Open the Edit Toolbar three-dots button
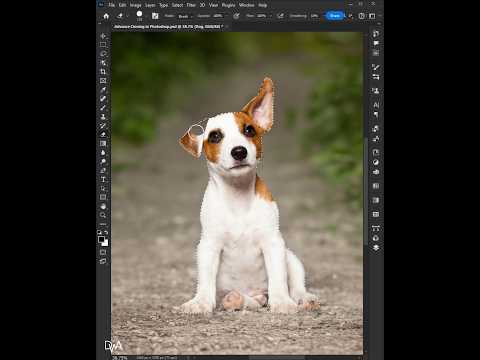Screen dimensions: 480x360 (x=103, y=224)
